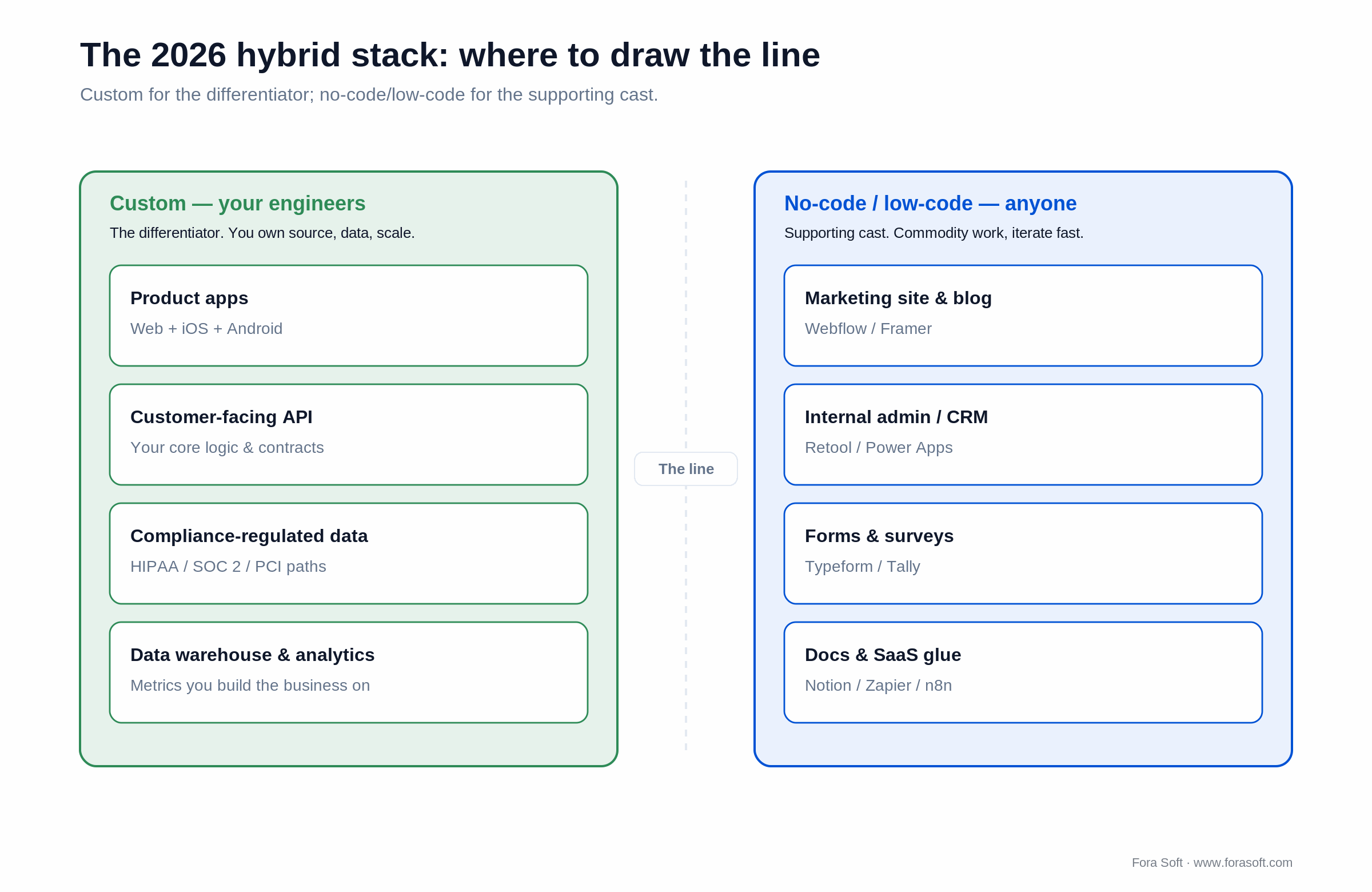Click 'Metrics you build the business on'
1372x892 pixels.
coord(250,686)
